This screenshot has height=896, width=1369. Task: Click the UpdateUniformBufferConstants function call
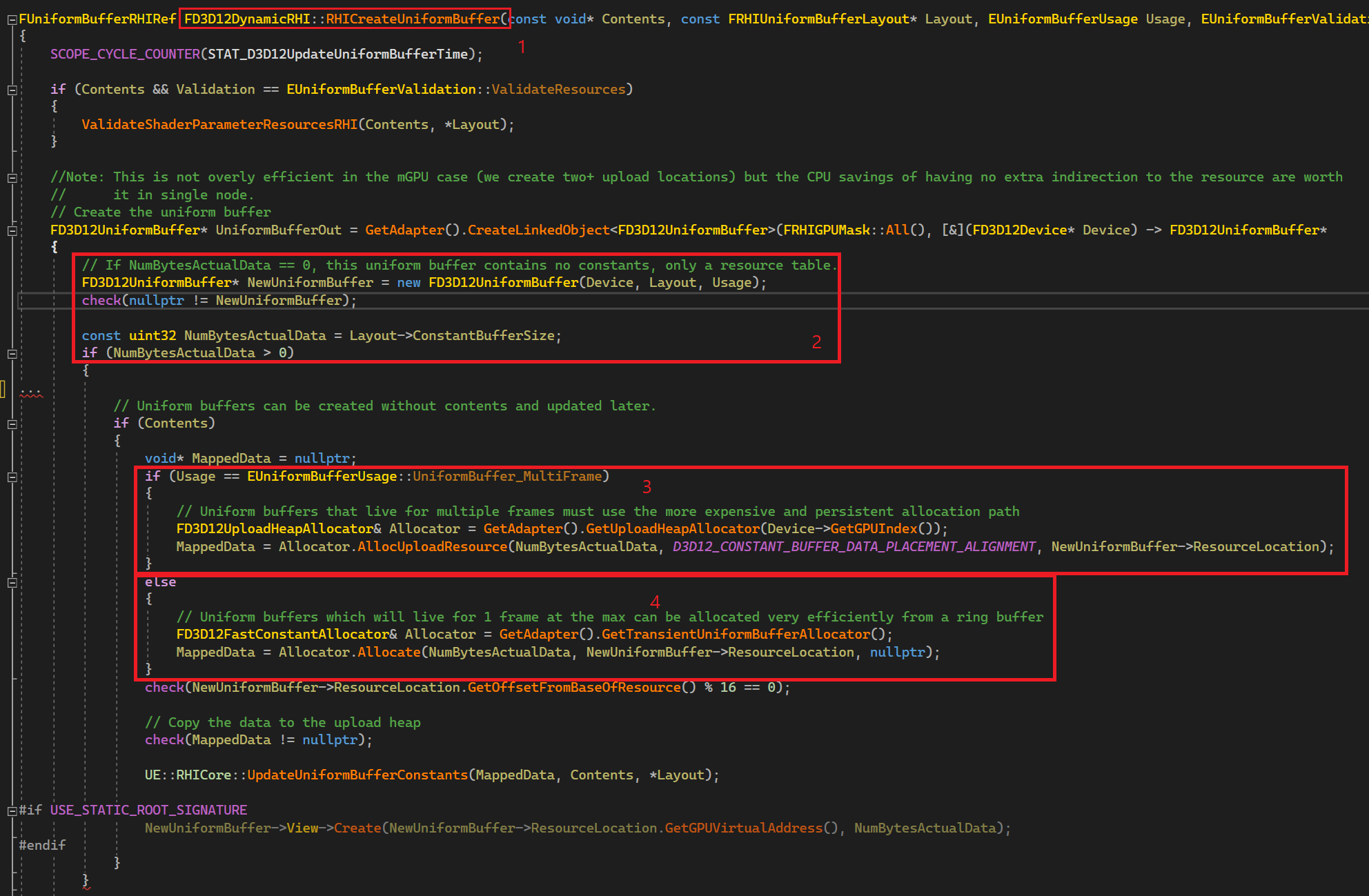357,775
